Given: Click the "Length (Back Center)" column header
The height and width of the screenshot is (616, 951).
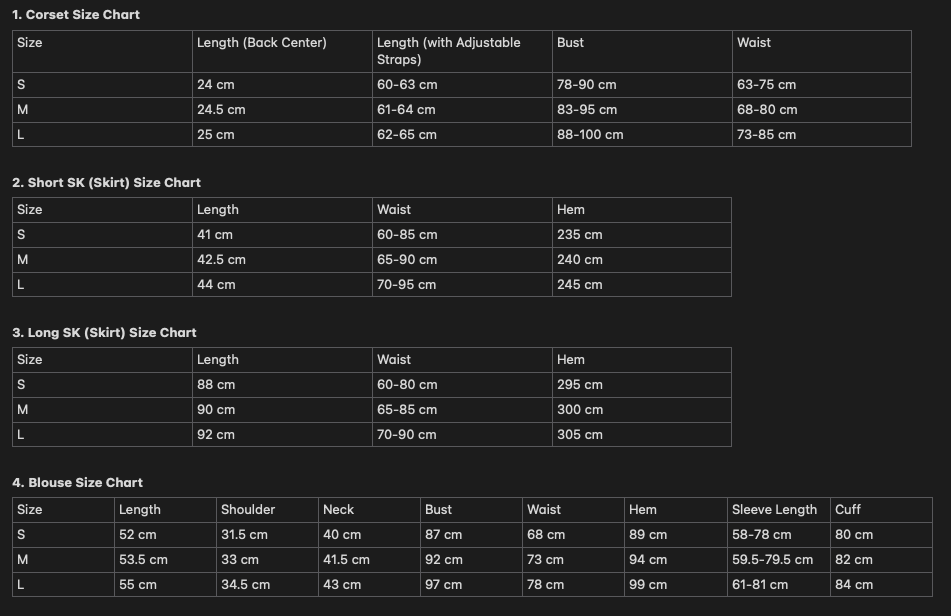Looking at the screenshot, I should point(262,43).
